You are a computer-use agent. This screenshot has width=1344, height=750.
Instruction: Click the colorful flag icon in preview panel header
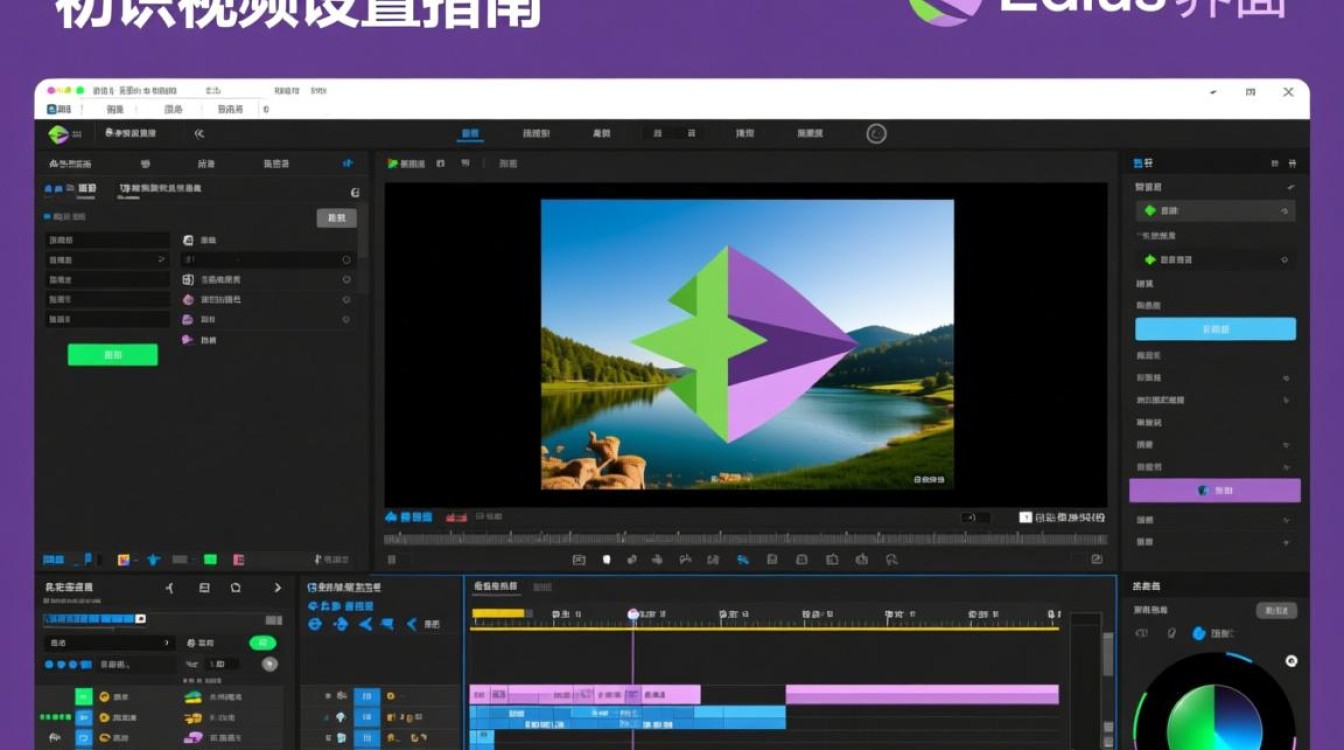click(393, 163)
